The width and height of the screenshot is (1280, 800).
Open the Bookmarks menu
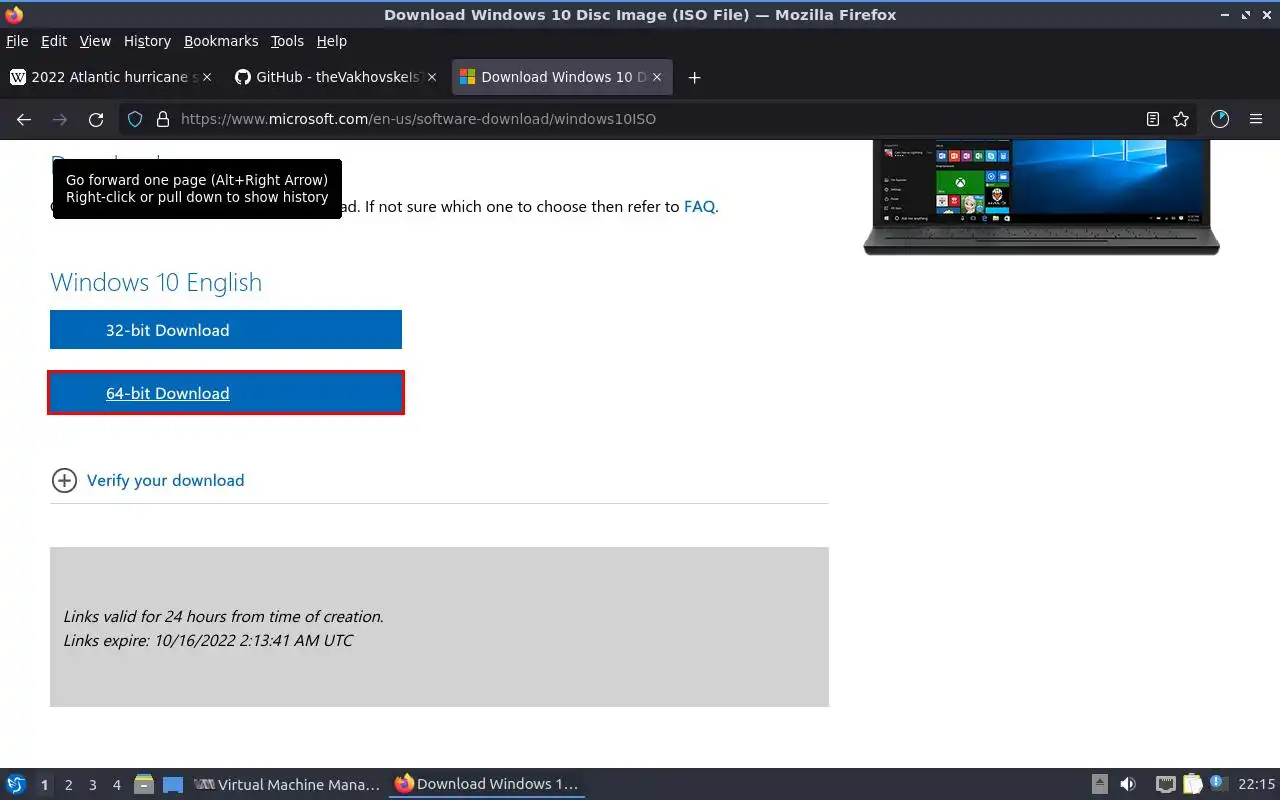click(221, 41)
